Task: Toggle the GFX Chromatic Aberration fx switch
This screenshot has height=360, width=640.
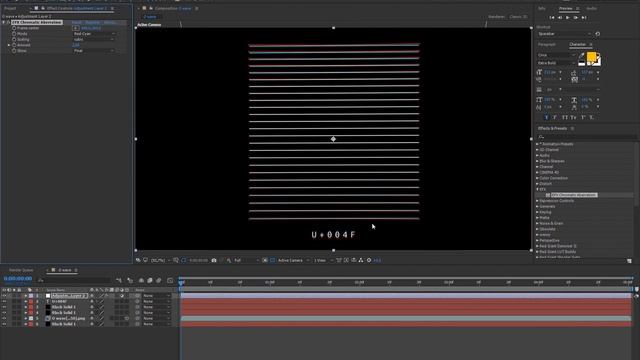Action: pyautogui.click(x=8, y=22)
